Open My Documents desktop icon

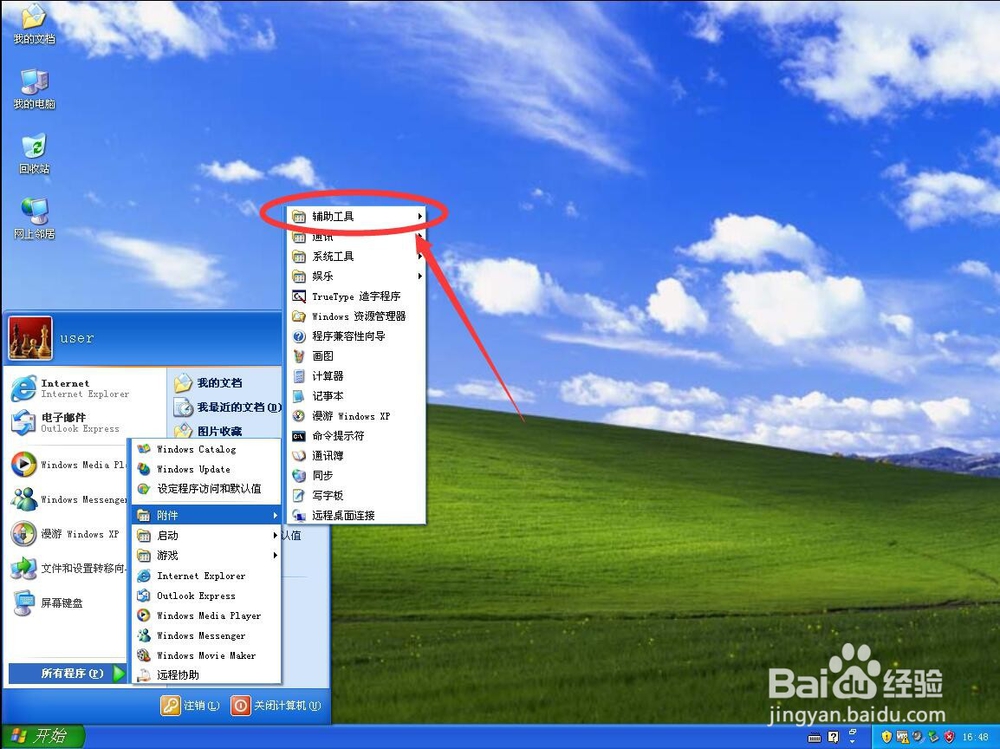pyautogui.click(x=34, y=24)
